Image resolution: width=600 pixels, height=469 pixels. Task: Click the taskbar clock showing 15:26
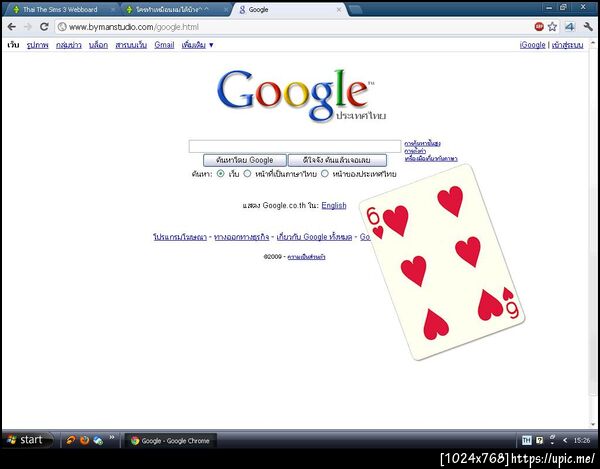coord(582,441)
